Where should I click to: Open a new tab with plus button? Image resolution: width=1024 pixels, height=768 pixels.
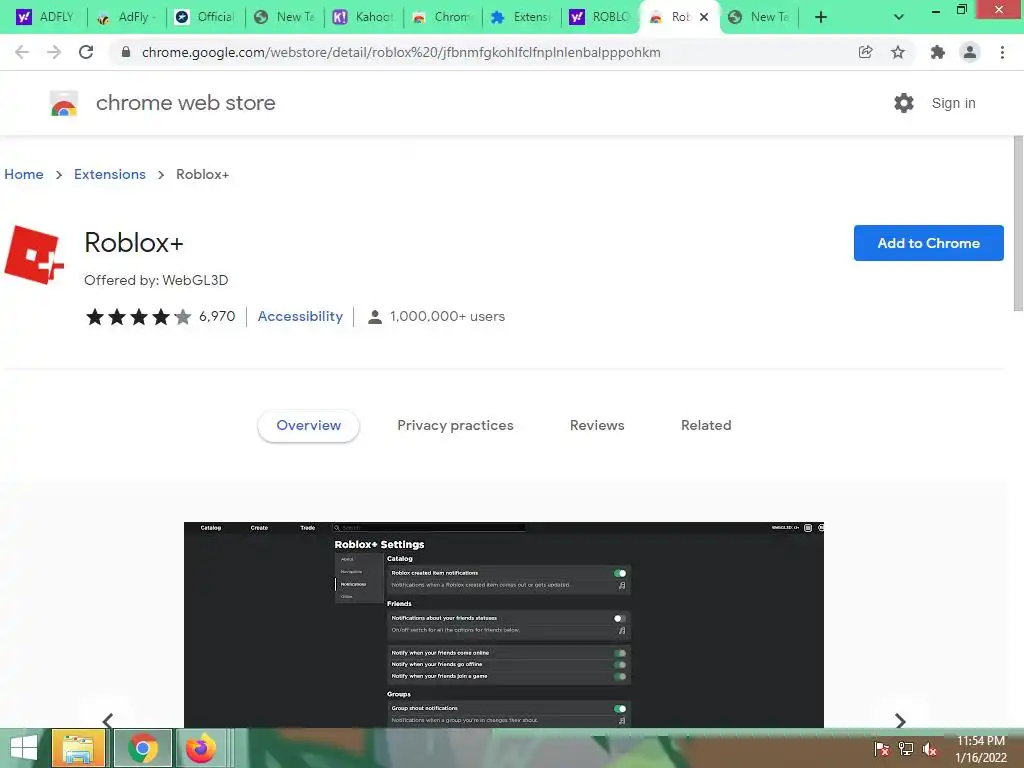tap(821, 17)
